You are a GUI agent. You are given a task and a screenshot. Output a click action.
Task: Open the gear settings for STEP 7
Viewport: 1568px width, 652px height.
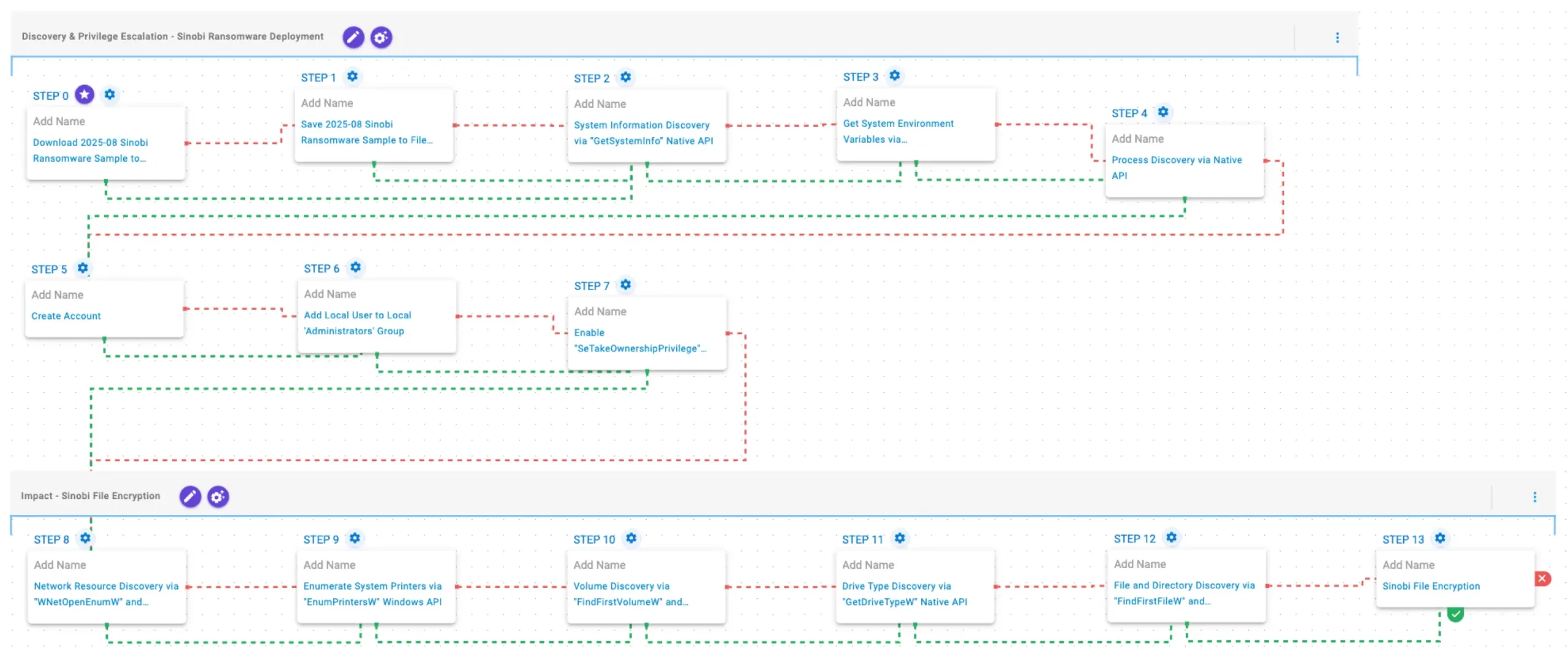click(x=625, y=285)
